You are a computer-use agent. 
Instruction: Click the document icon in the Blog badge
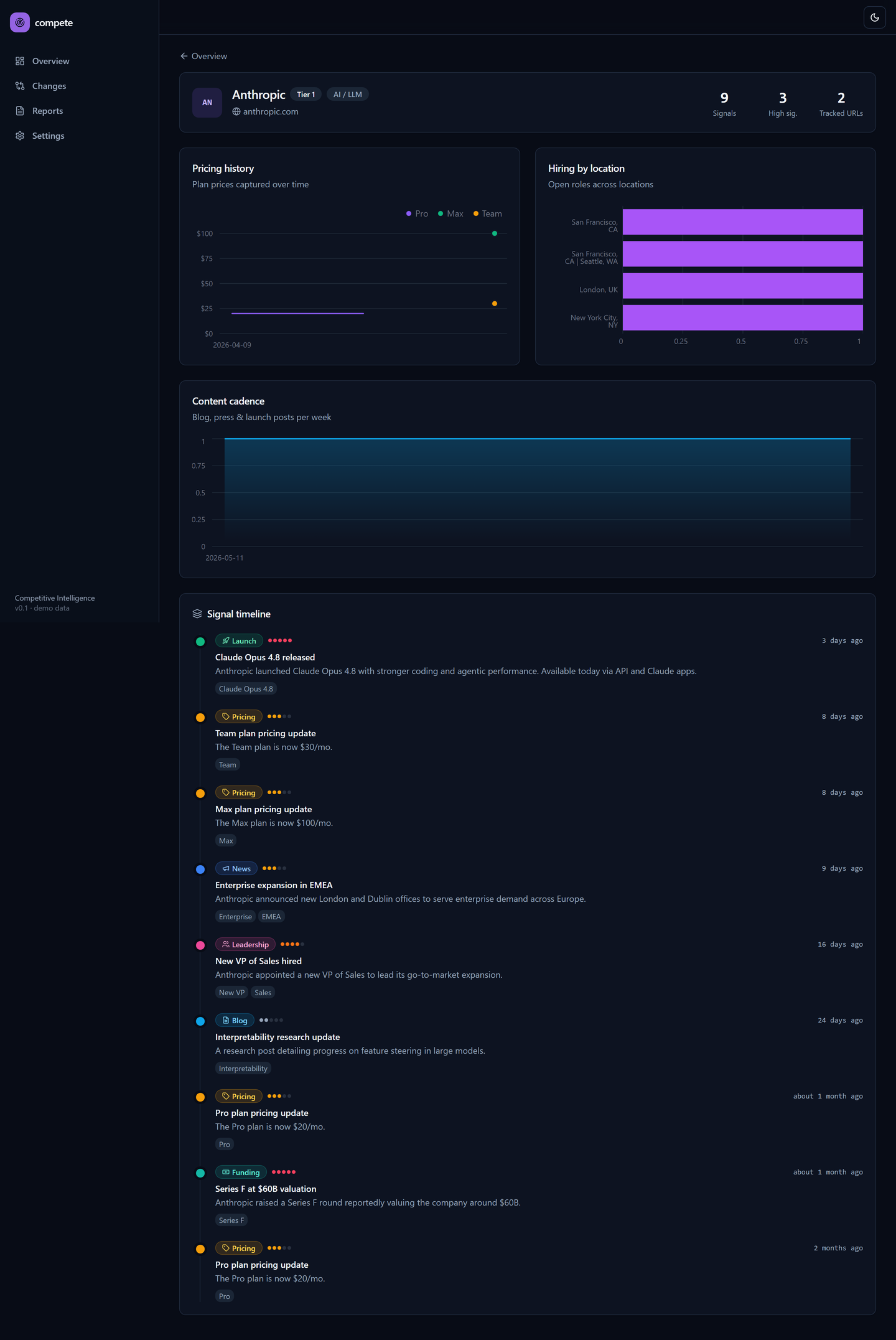226,1021
